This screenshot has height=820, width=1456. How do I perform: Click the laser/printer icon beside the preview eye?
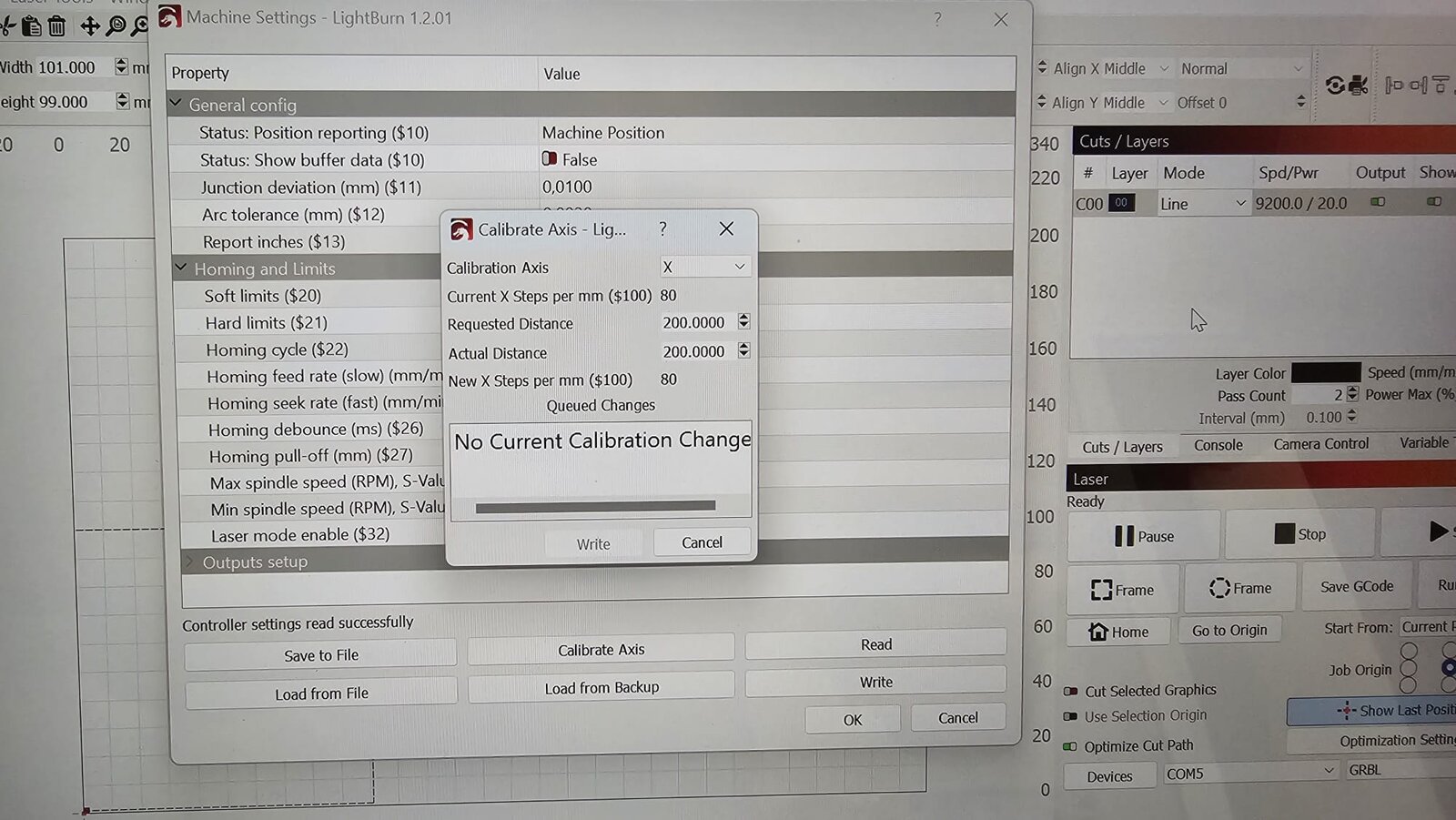click(1358, 86)
